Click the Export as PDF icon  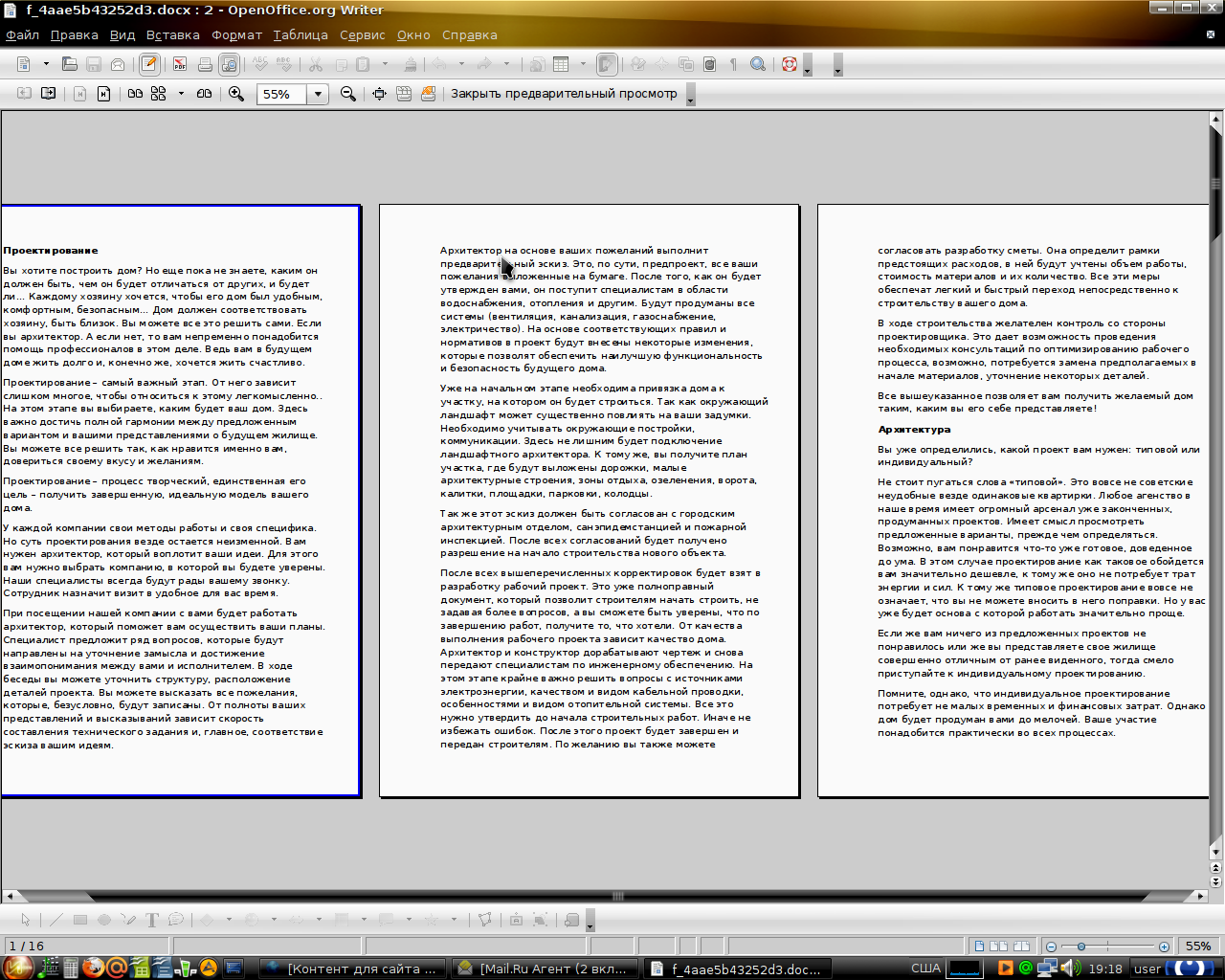point(179,64)
